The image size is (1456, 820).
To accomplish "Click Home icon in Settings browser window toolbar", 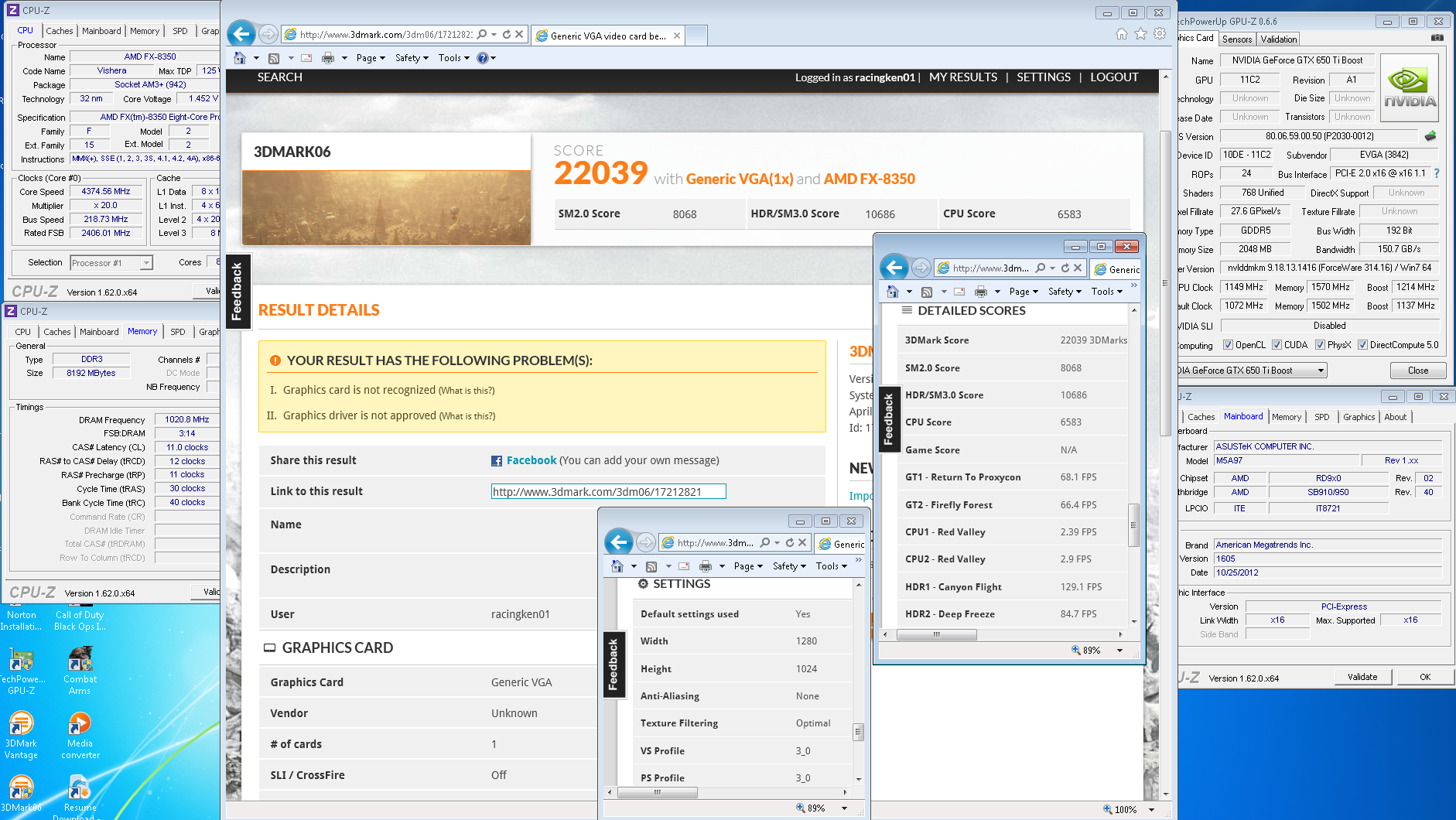I will pos(617,566).
